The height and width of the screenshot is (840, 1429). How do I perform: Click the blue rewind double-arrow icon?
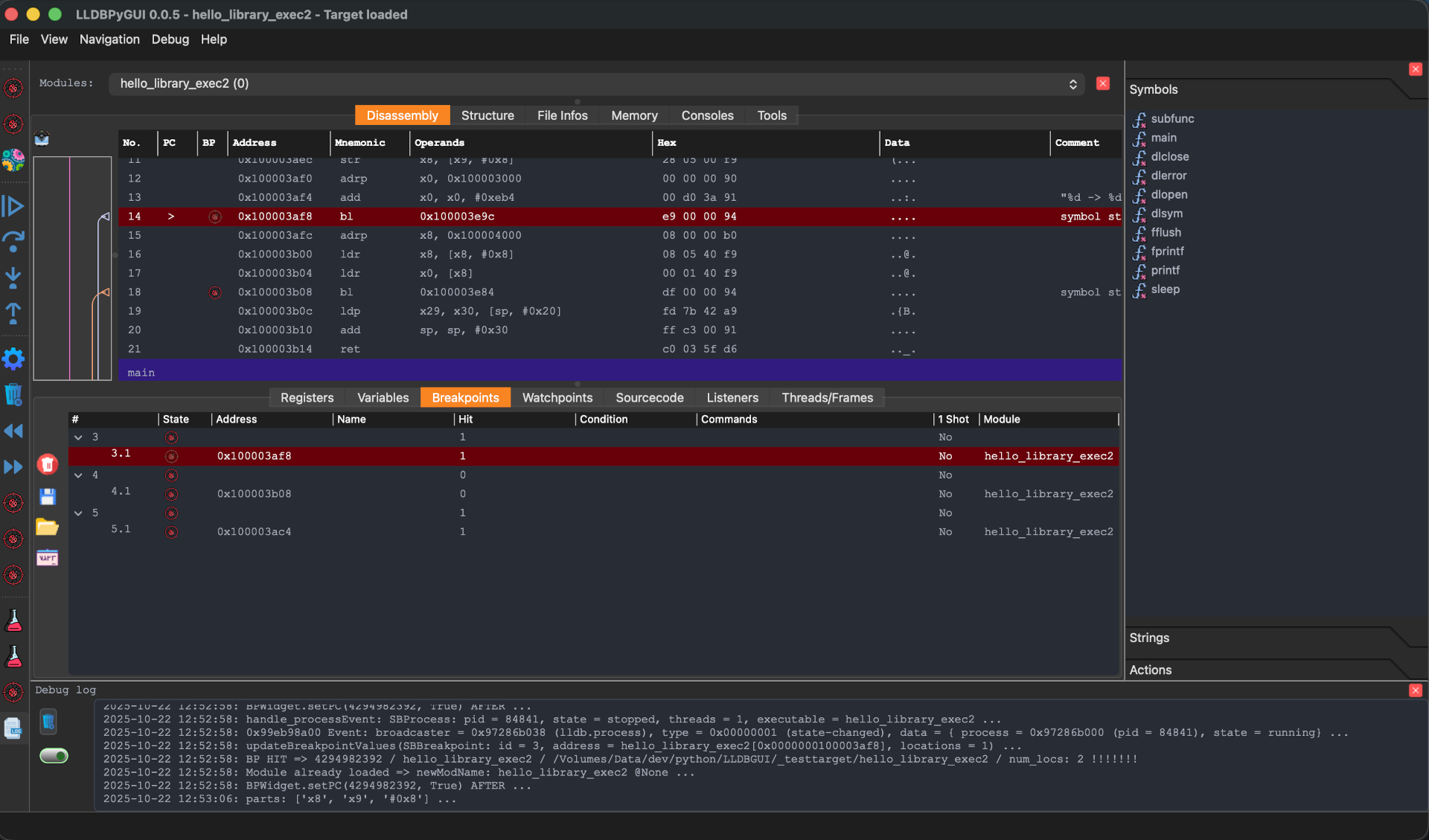tap(13, 431)
